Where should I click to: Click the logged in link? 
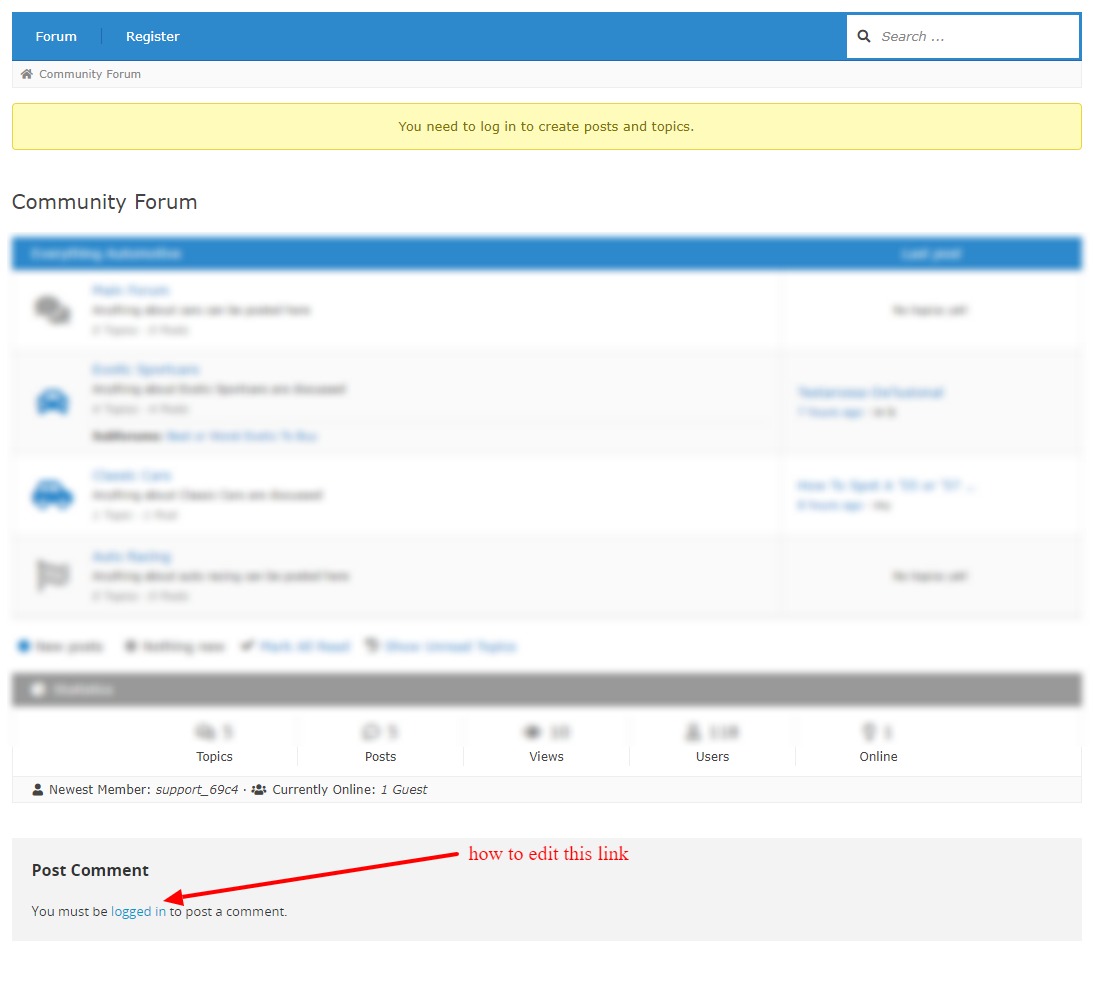pyautogui.click(x=138, y=911)
